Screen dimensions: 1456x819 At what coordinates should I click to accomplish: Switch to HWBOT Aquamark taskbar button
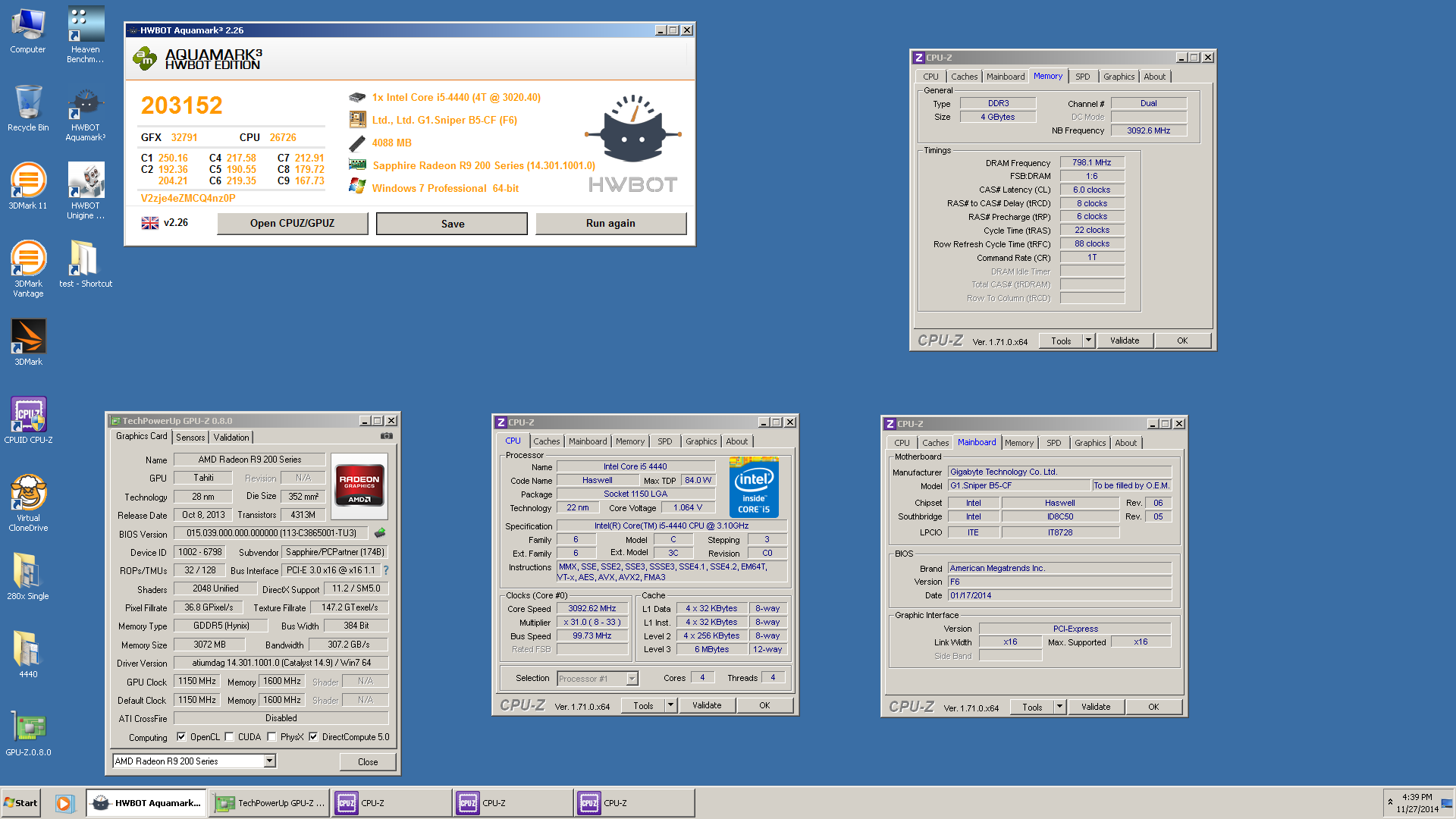pyautogui.click(x=146, y=803)
